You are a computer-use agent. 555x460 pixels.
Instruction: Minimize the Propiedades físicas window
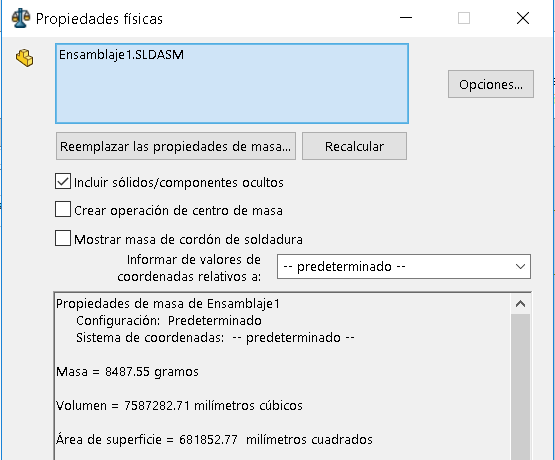coord(406,18)
